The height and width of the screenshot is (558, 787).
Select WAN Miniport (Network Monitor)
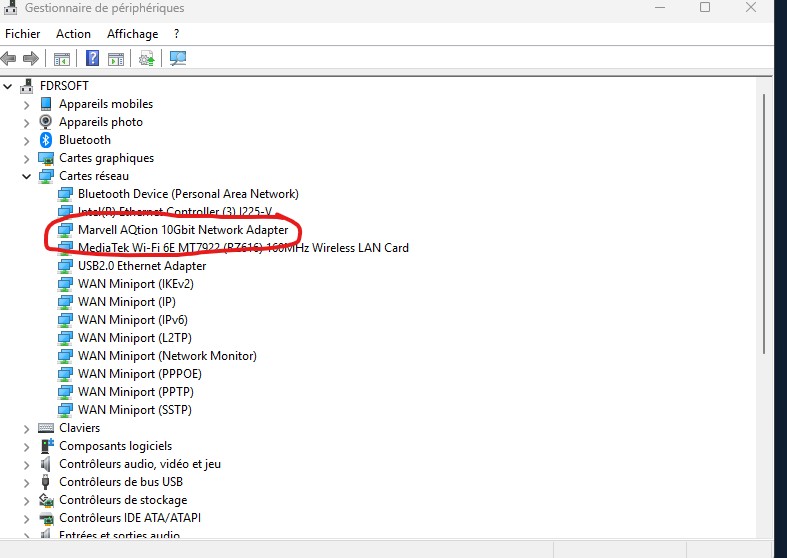(x=167, y=356)
